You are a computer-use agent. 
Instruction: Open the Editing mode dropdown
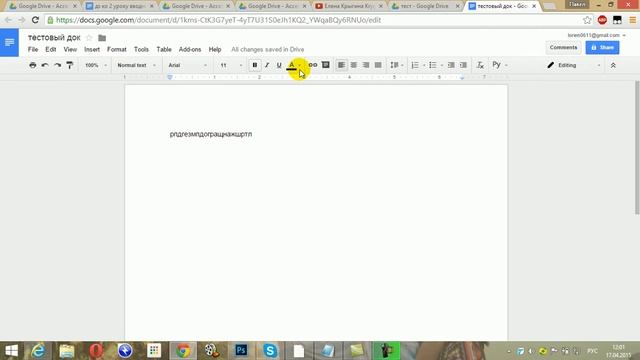(x=573, y=65)
